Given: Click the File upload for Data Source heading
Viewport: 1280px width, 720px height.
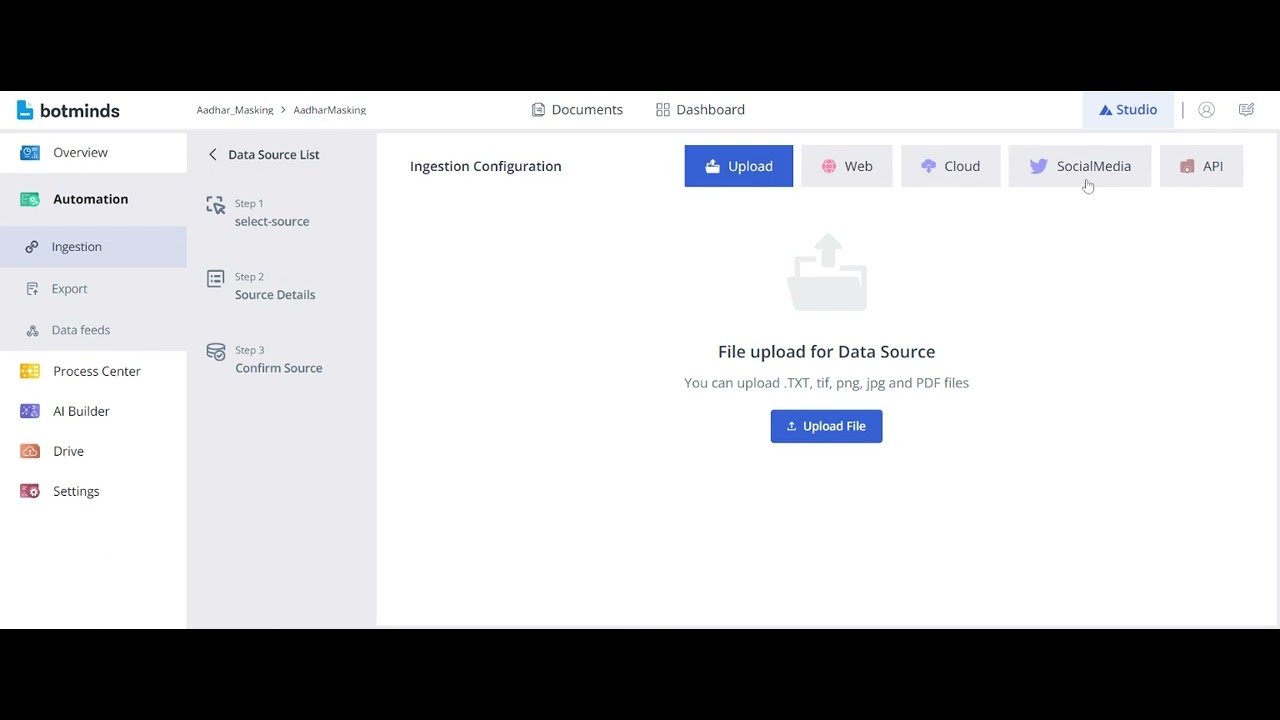Looking at the screenshot, I should 827,352.
